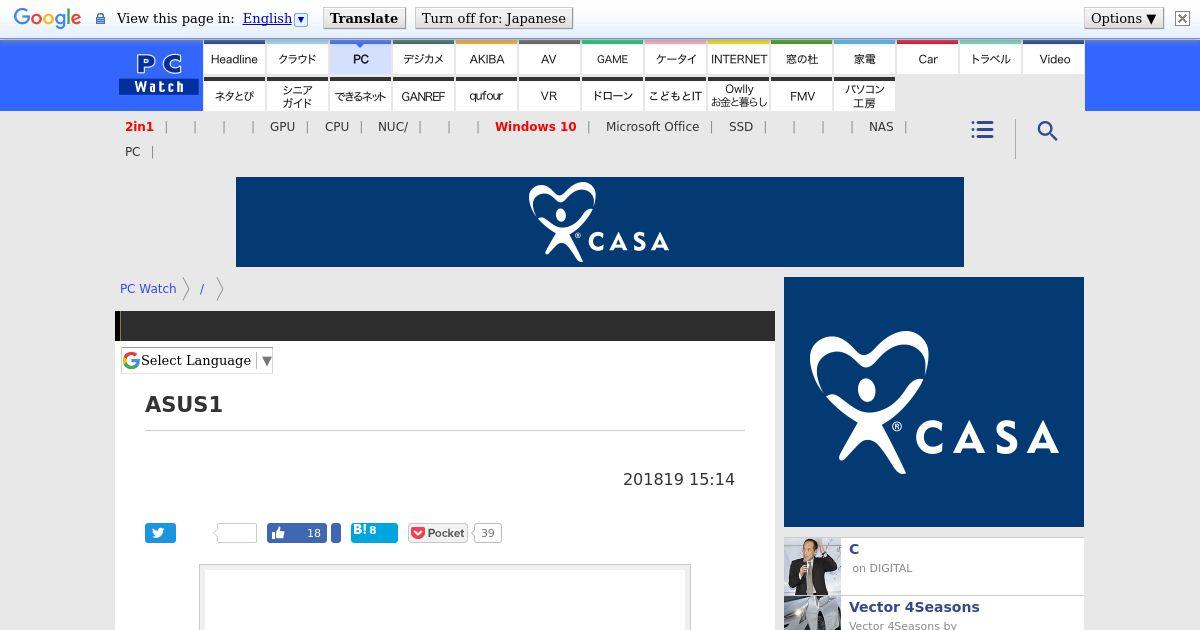1200x630 pixels.
Task: Open the ケータイ tab
Action: 675,58
